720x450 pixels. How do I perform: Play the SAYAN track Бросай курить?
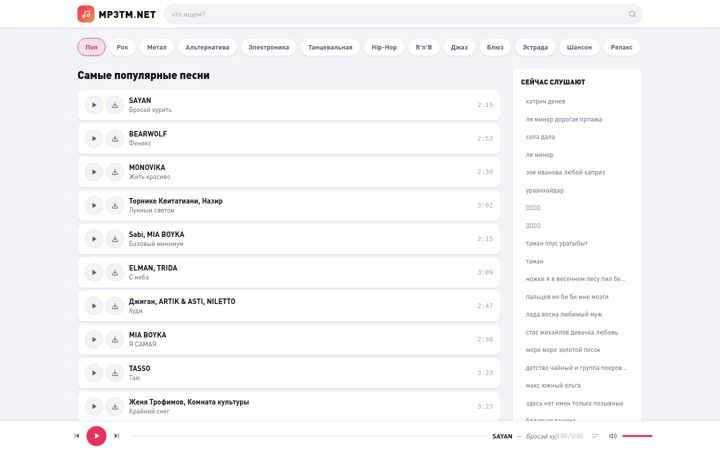[94, 105]
